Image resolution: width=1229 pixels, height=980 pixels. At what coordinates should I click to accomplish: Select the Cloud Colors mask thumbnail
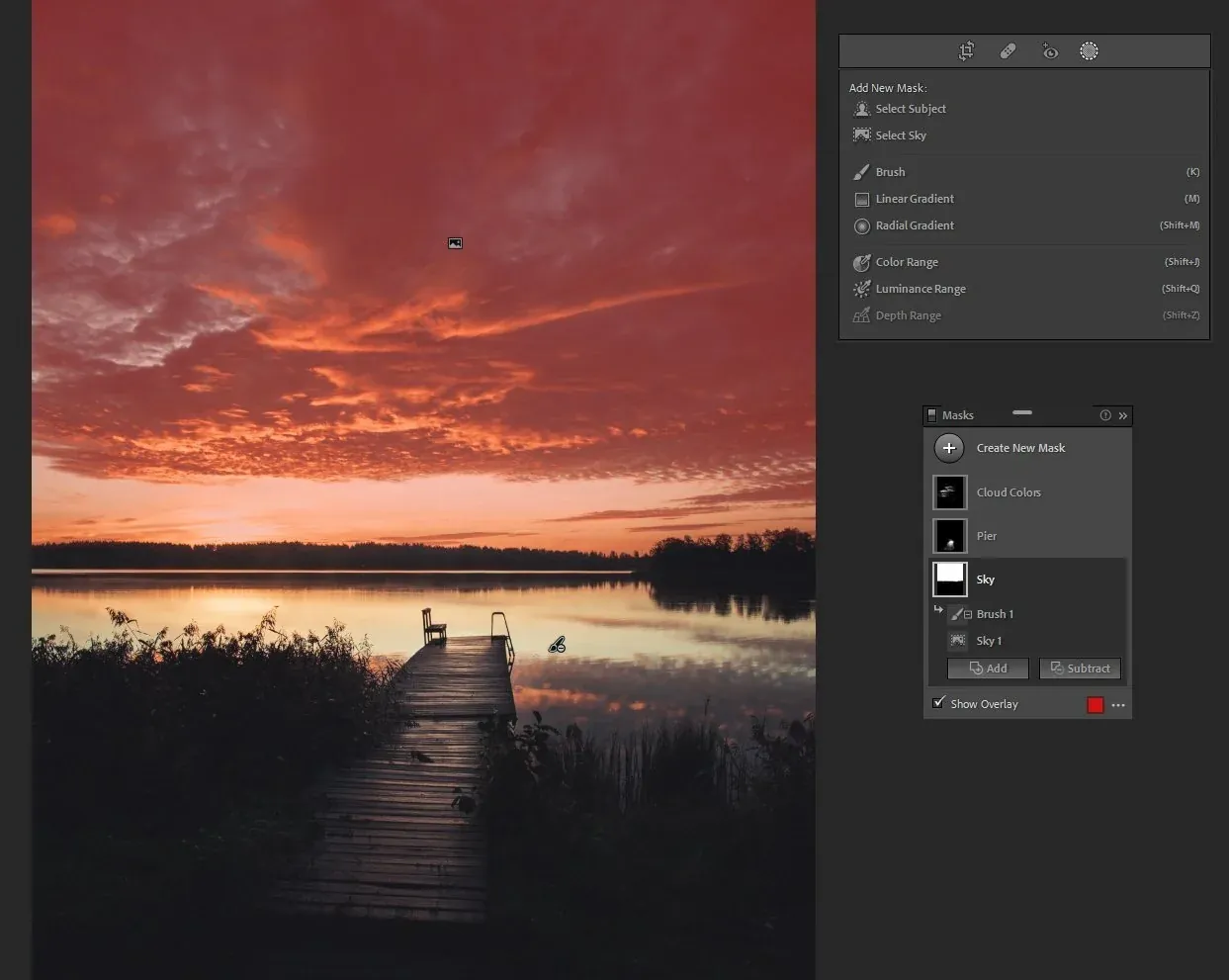coord(950,492)
